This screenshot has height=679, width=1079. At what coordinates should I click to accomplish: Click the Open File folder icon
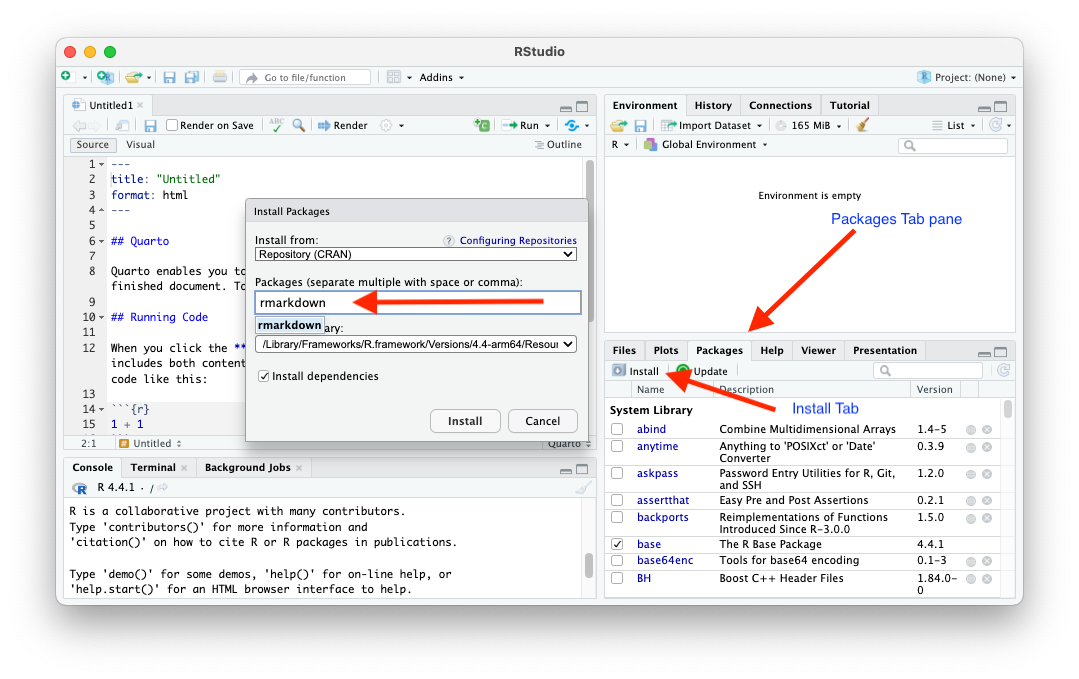pos(133,77)
